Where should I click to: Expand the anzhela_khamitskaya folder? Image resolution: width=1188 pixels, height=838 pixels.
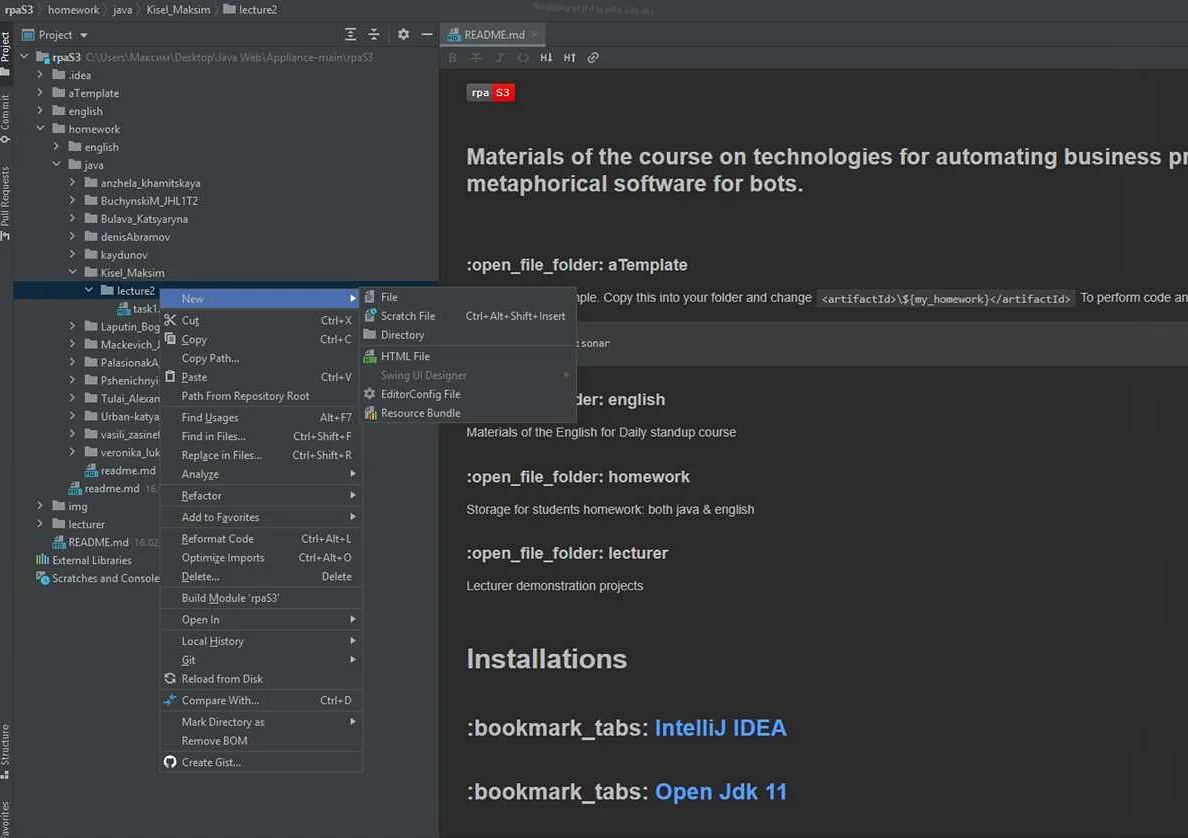tap(73, 183)
